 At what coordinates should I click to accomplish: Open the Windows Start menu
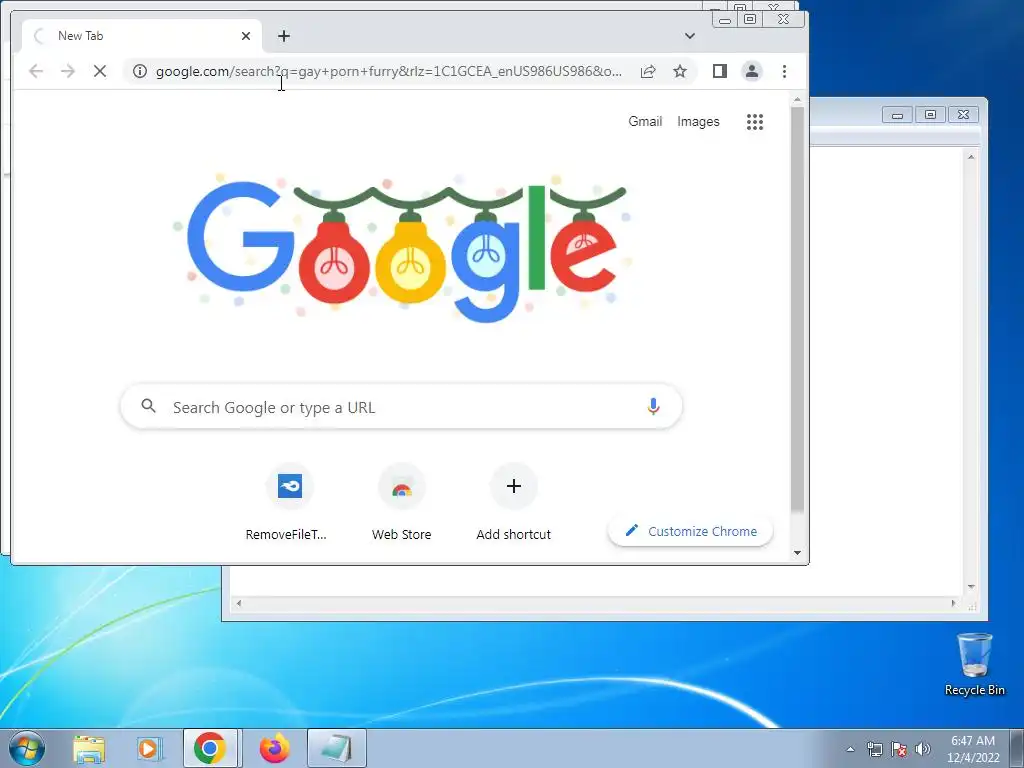[x=27, y=748]
